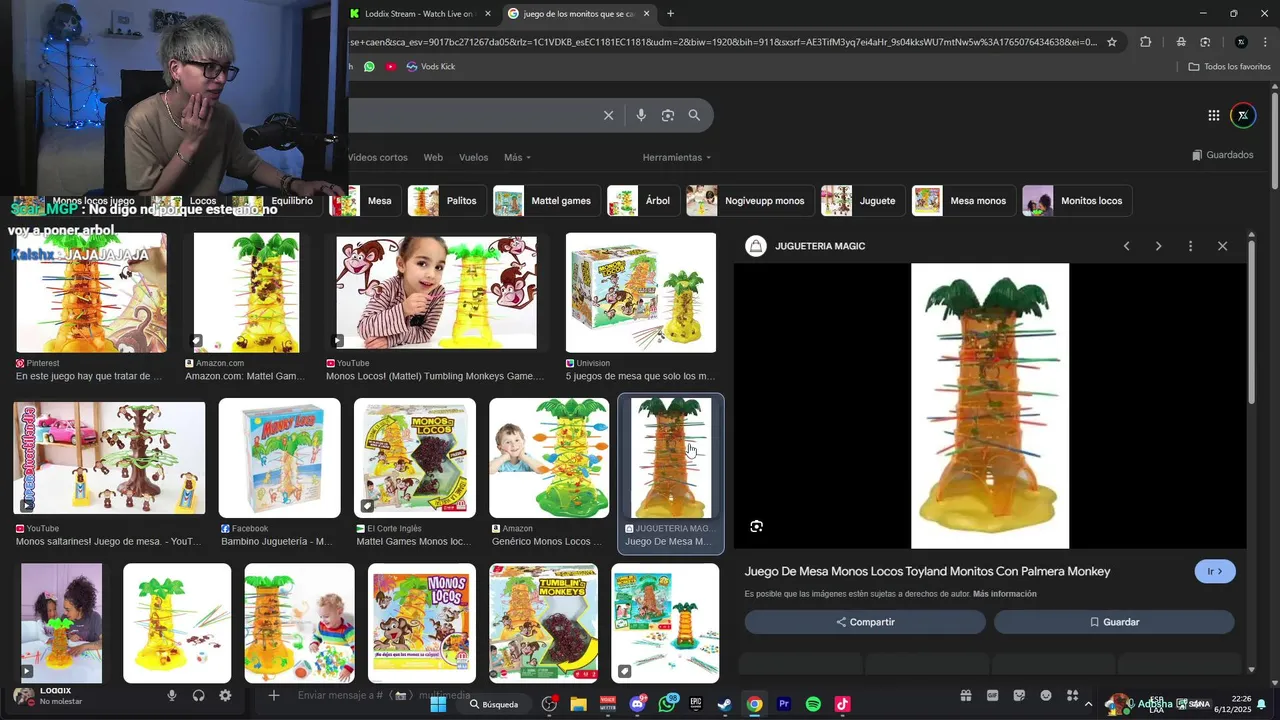1280x720 pixels.
Task: Deafen audio with Discord headphones icon
Action: tap(199, 696)
